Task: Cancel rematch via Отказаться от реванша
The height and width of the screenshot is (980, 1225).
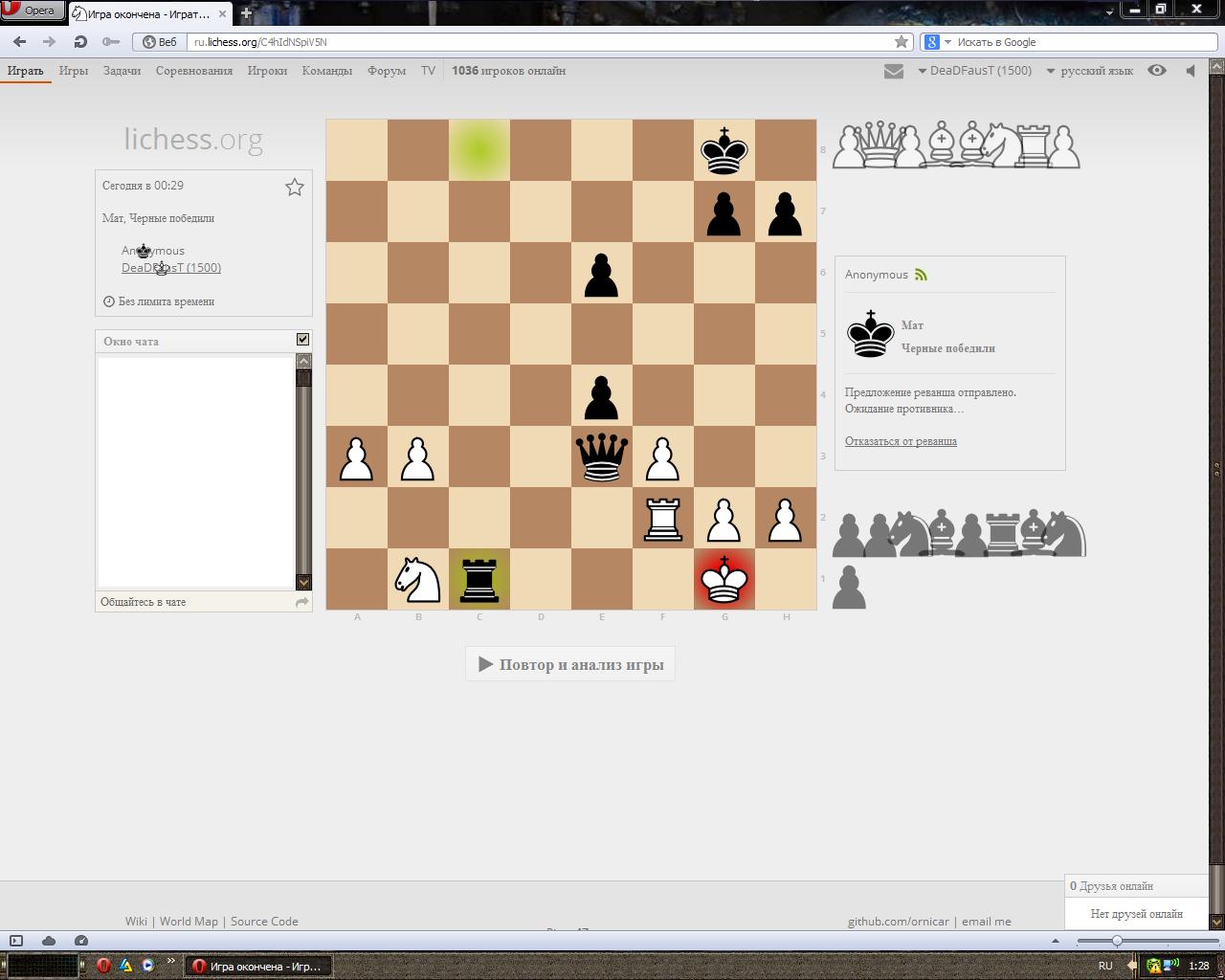Action: point(901,441)
